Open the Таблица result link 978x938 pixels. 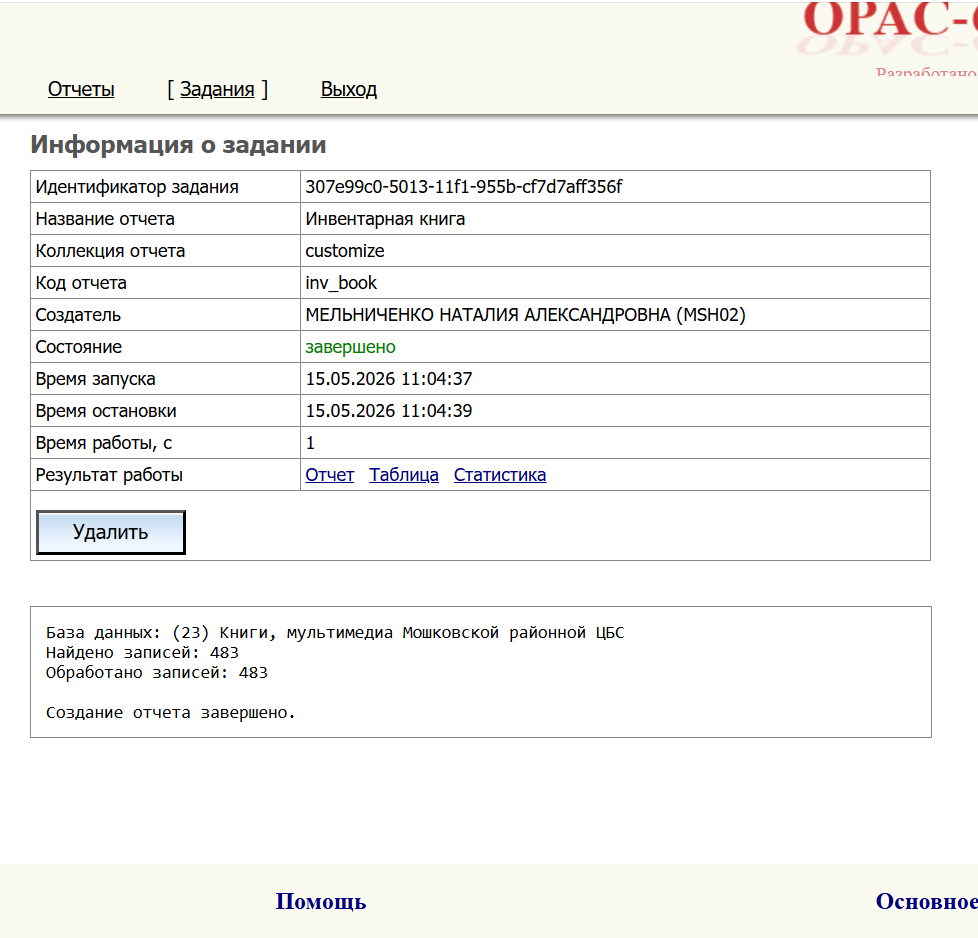coord(404,475)
